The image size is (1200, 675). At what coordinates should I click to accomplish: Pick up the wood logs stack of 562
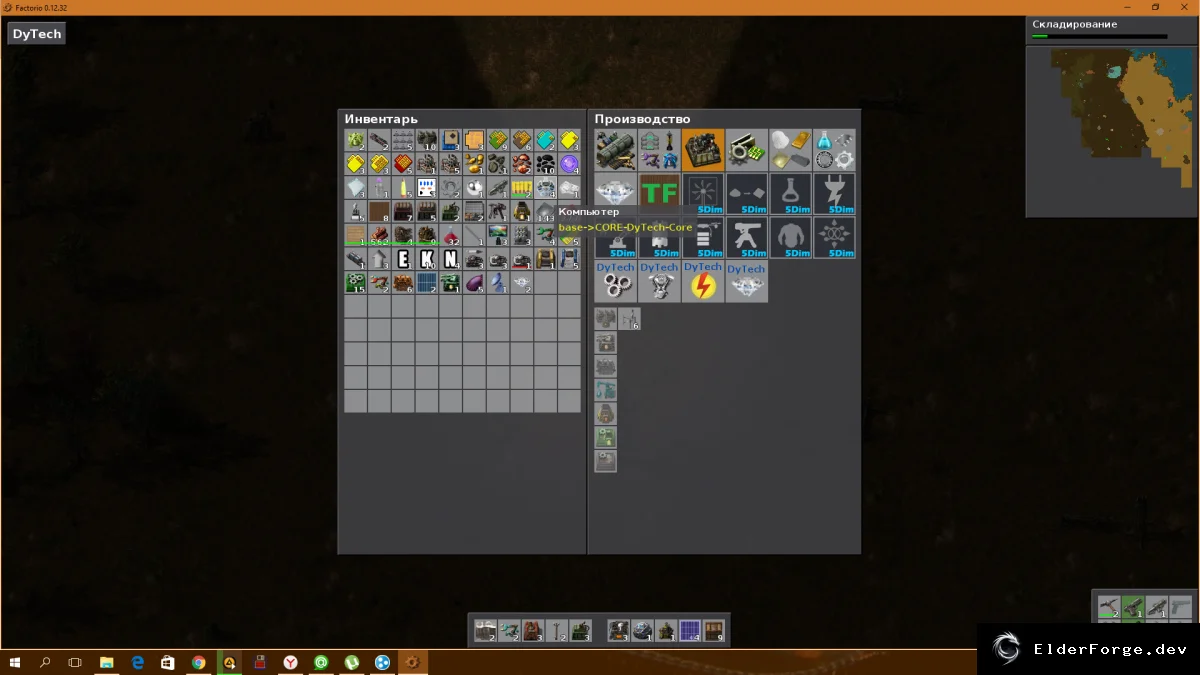coord(380,235)
